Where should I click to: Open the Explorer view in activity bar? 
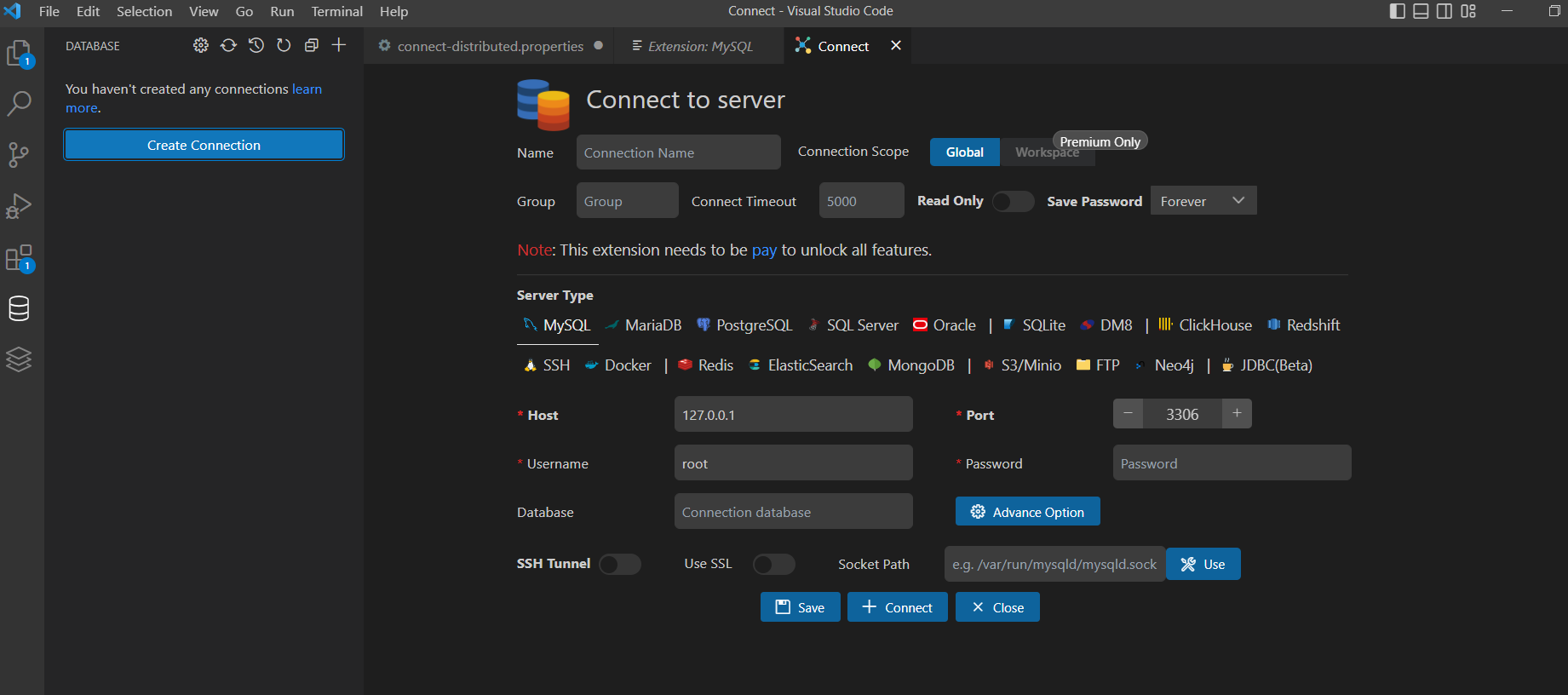pyautogui.click(x=19, y=54)
